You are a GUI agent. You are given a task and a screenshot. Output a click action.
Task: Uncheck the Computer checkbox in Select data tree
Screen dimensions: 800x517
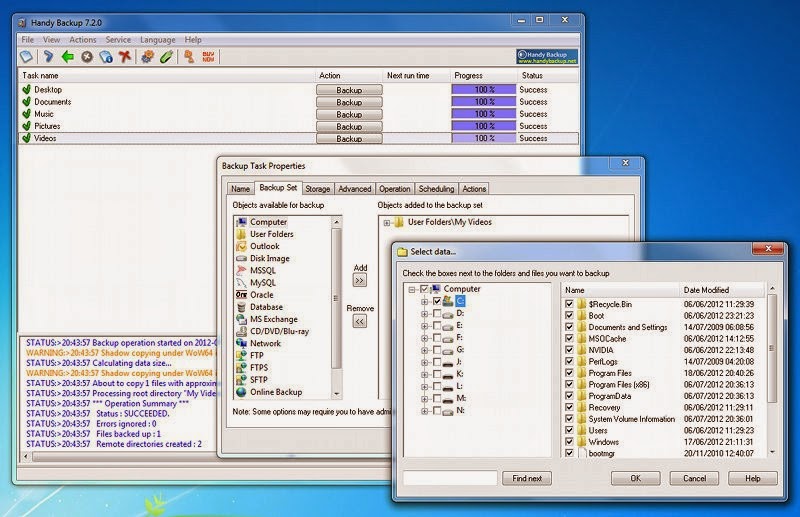pos(424,289)
